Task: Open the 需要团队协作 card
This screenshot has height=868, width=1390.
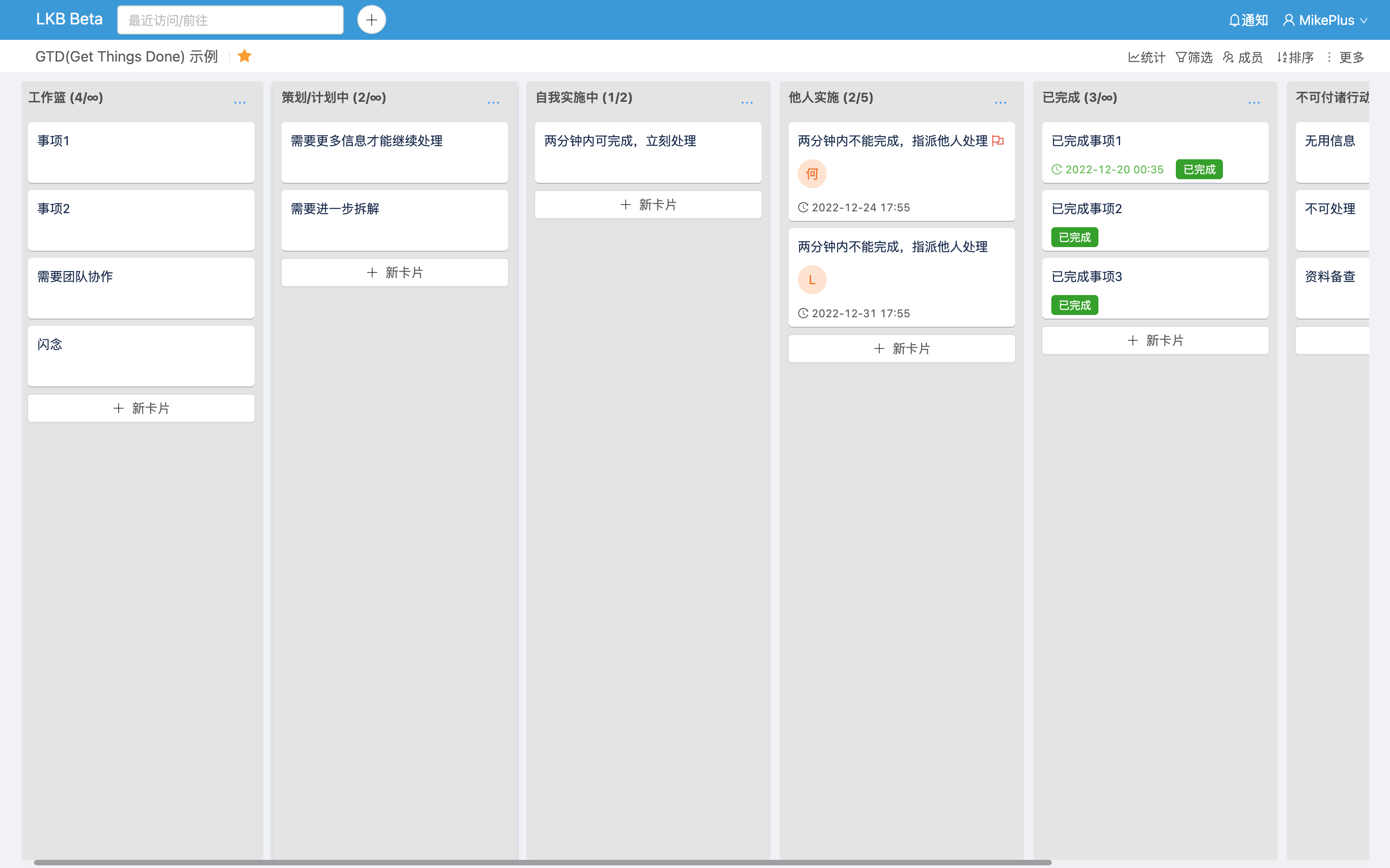Action: tap(141, 288)
